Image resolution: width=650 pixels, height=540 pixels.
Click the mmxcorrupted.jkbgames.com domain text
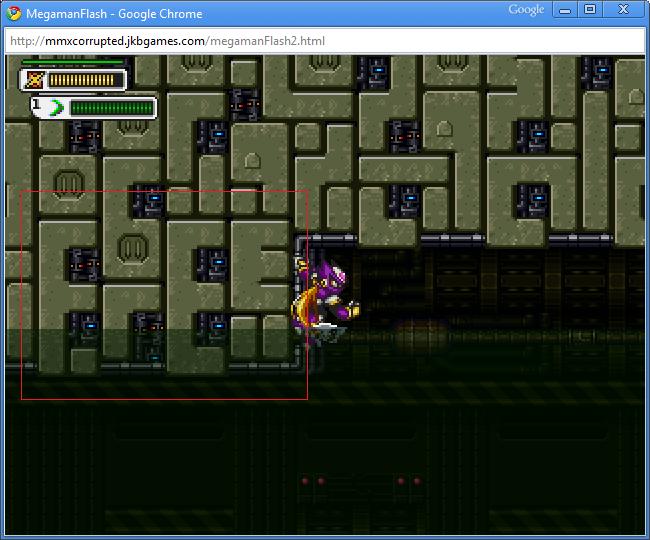(125, 41)
